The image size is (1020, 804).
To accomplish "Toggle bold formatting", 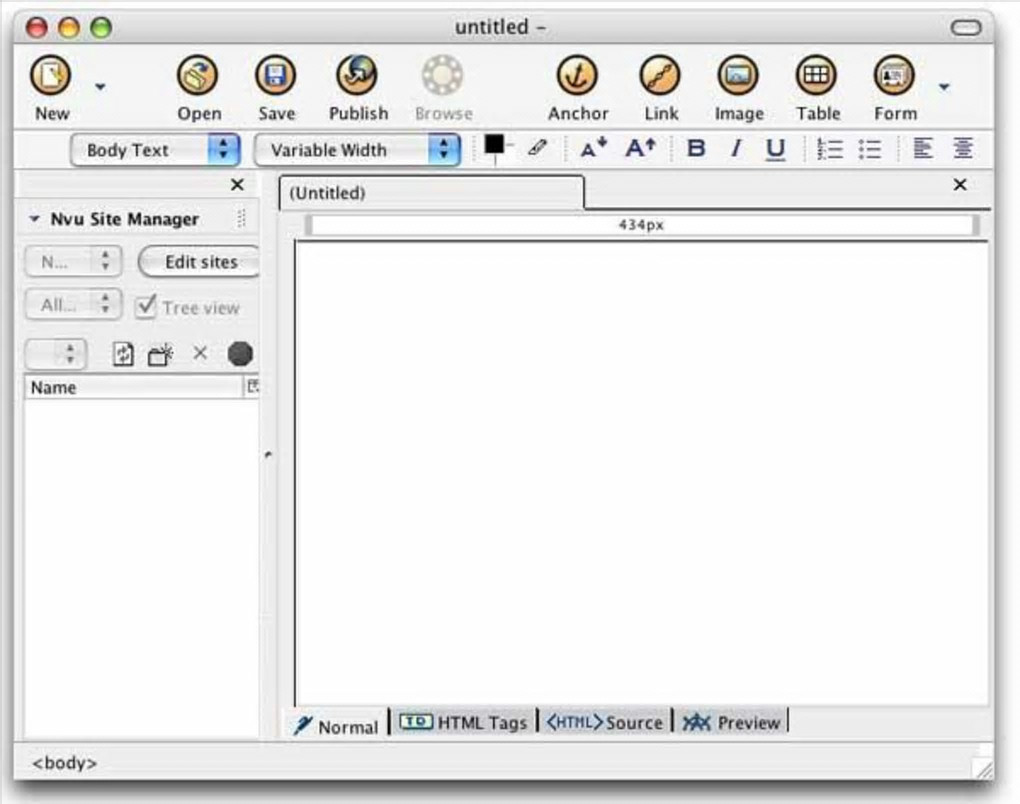I will pos(696,148).
